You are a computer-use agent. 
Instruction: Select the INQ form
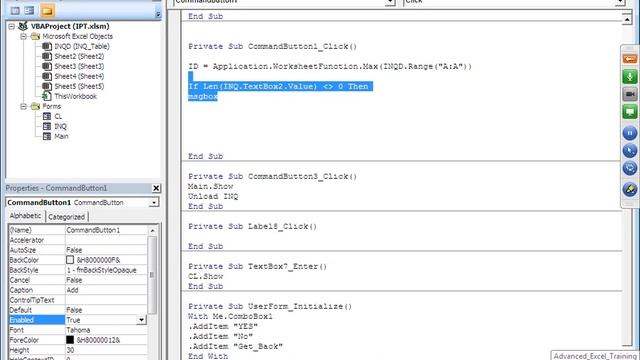(x=60, y=127)
